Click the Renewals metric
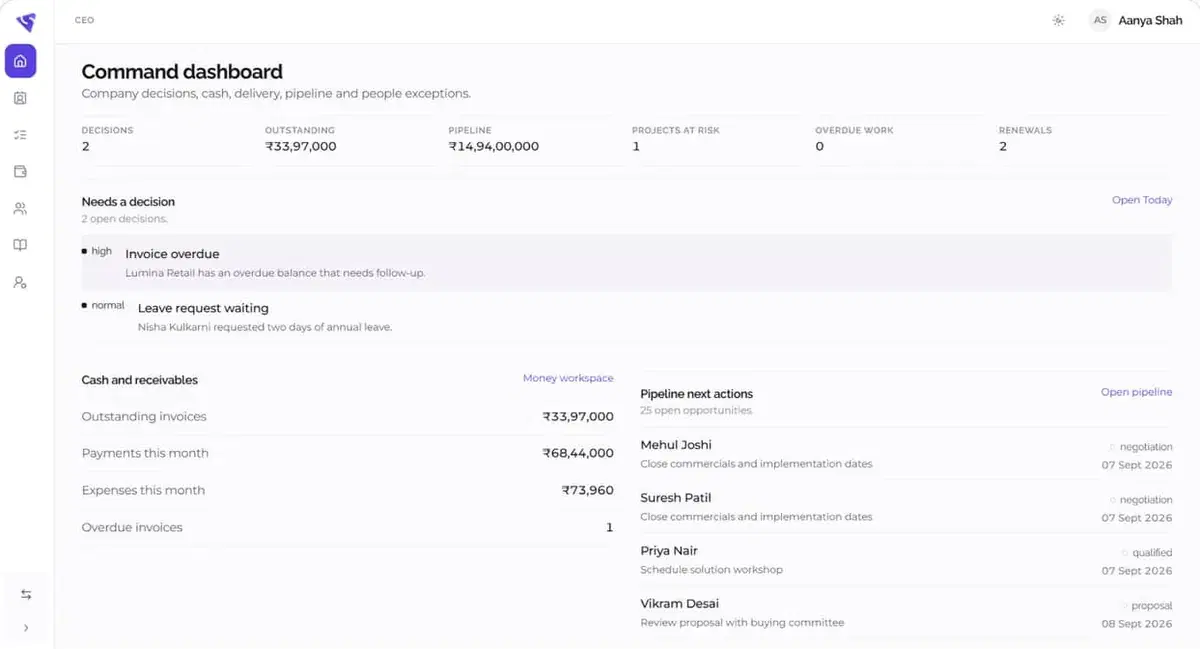 point(1025,138)
